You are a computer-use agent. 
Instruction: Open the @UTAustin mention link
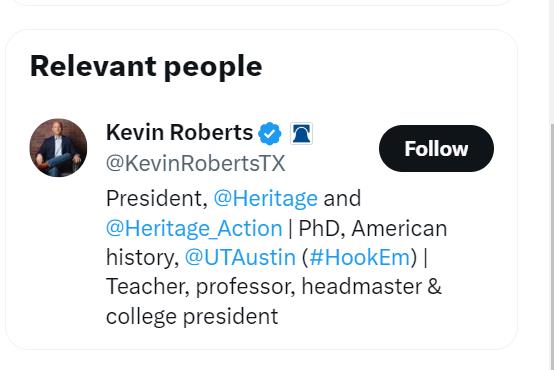240,257
